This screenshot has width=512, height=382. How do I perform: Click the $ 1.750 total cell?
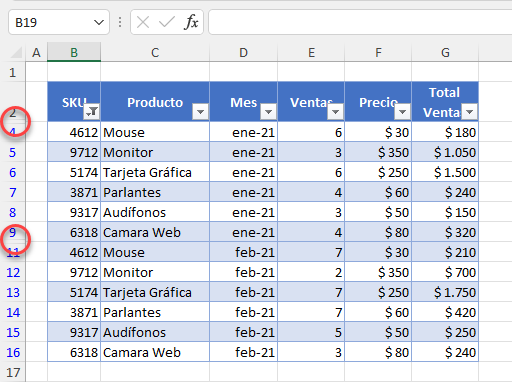[x=445, y=292]
